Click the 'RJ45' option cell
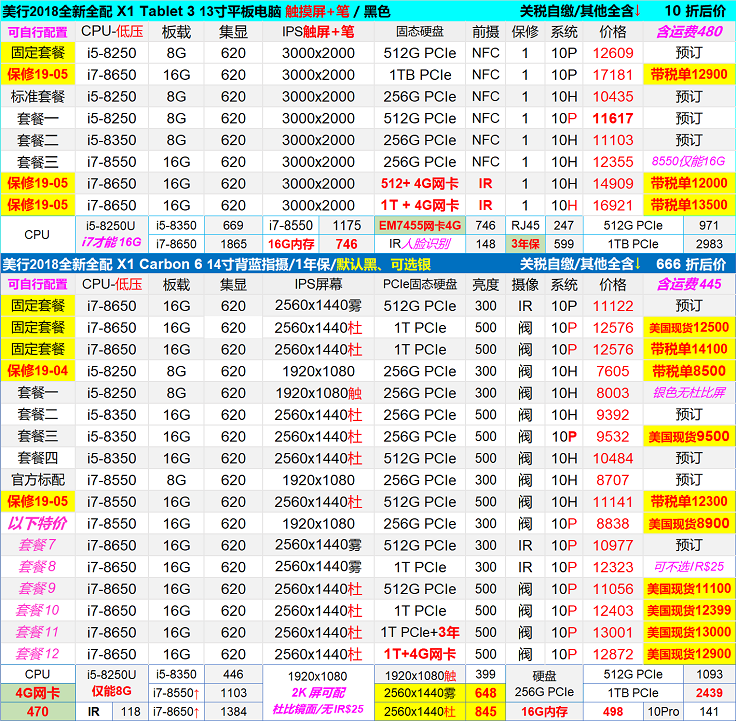736x721 pixels. tap(525, 225)
